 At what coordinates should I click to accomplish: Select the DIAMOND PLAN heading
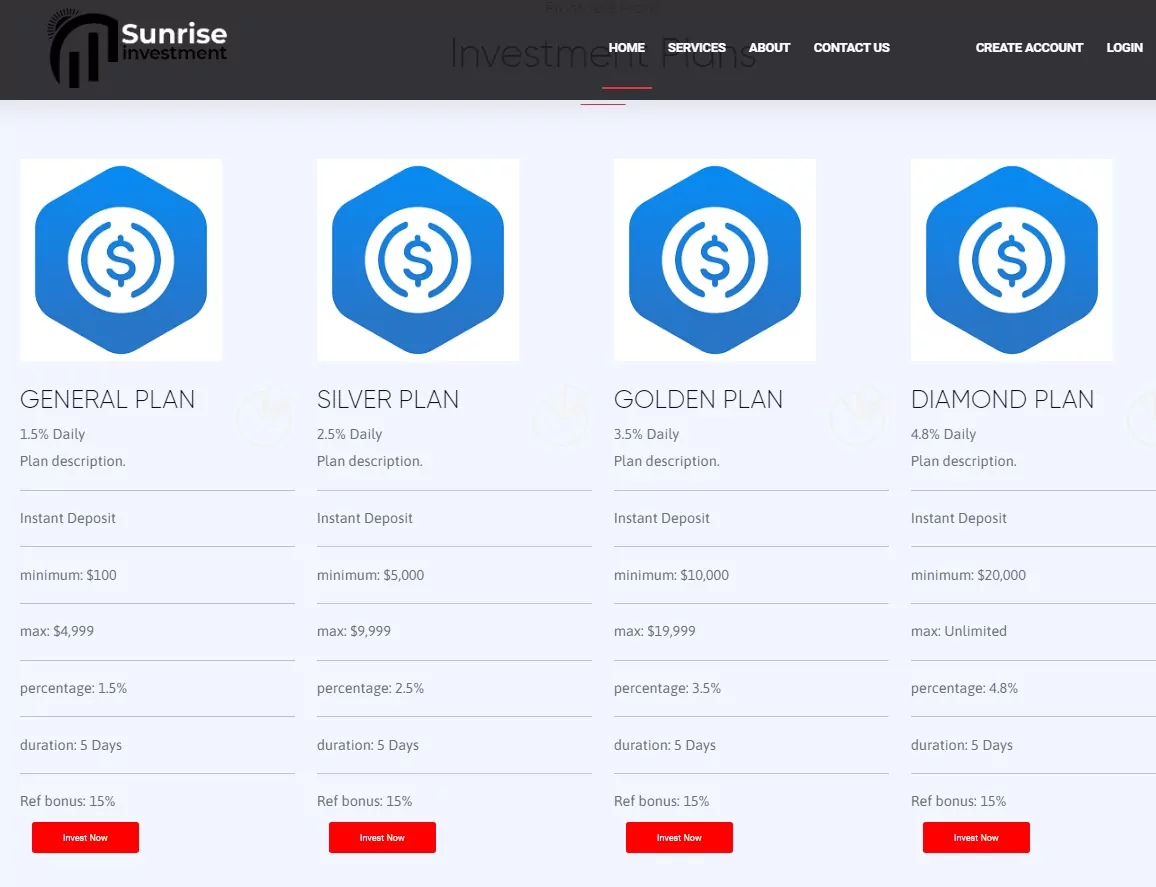[1003, 399]
